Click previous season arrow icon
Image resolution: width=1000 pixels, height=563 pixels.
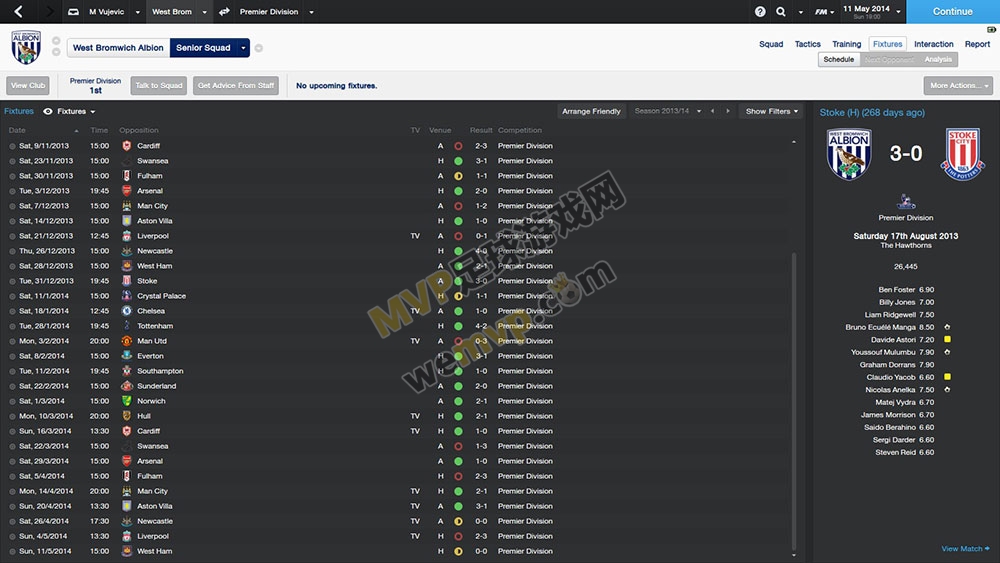click(712, 111)
